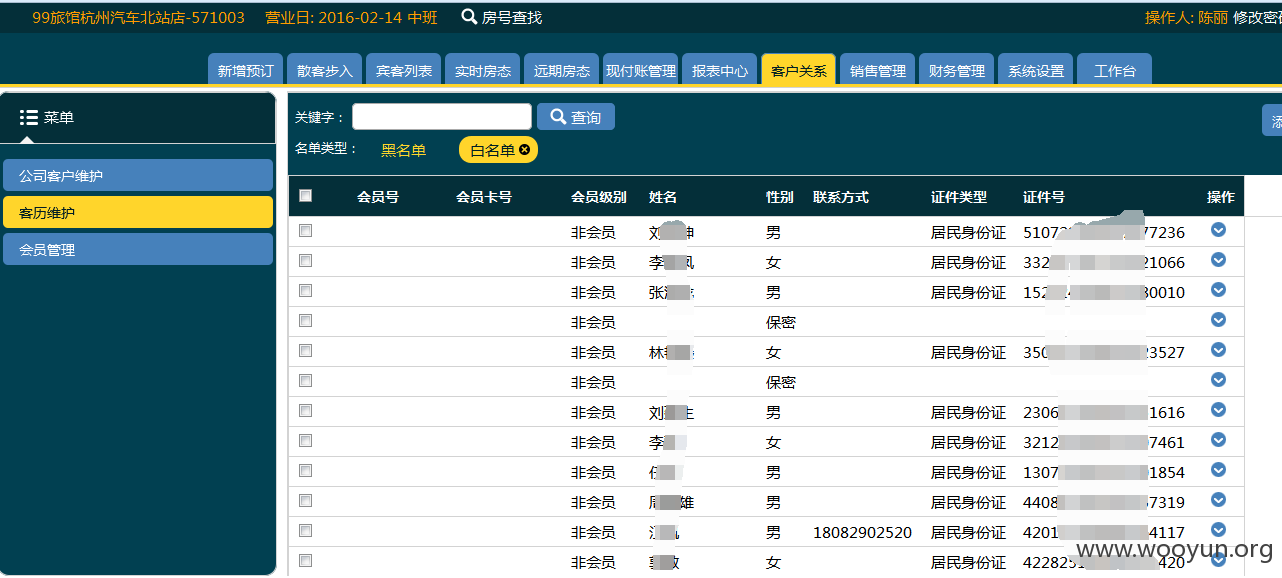
Task: Open the 销售管理 tab
Action: (x=878, y=70)
